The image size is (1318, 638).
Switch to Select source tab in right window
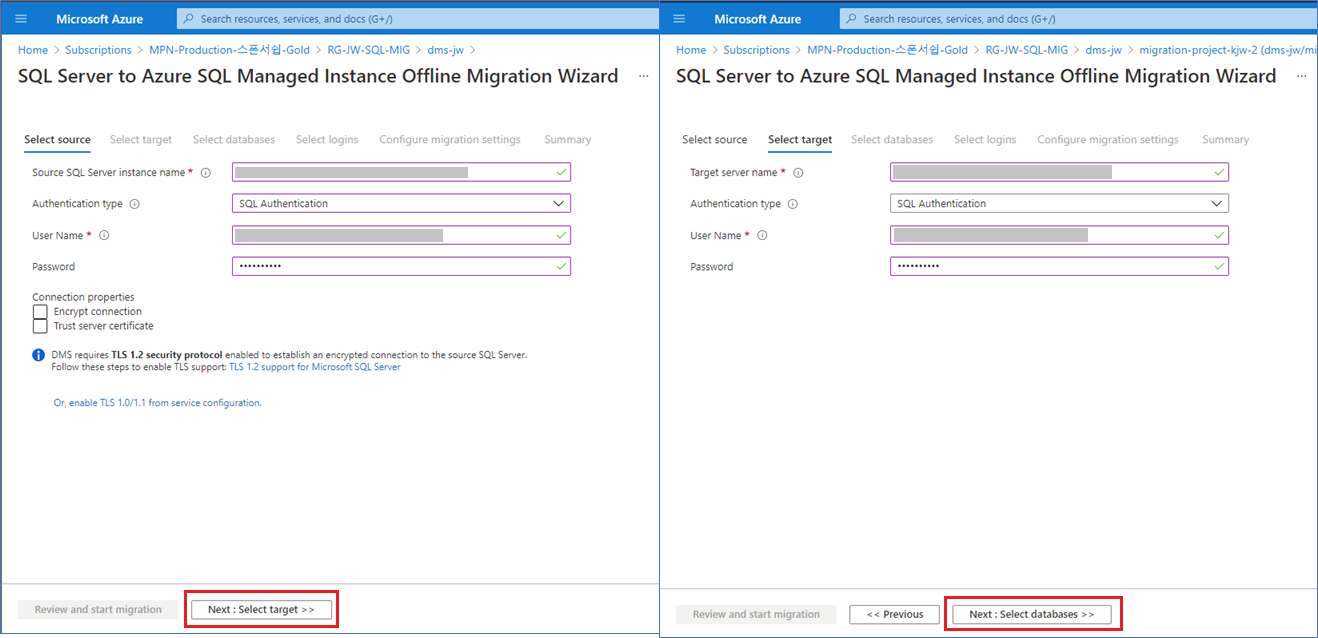pos(715,140)
